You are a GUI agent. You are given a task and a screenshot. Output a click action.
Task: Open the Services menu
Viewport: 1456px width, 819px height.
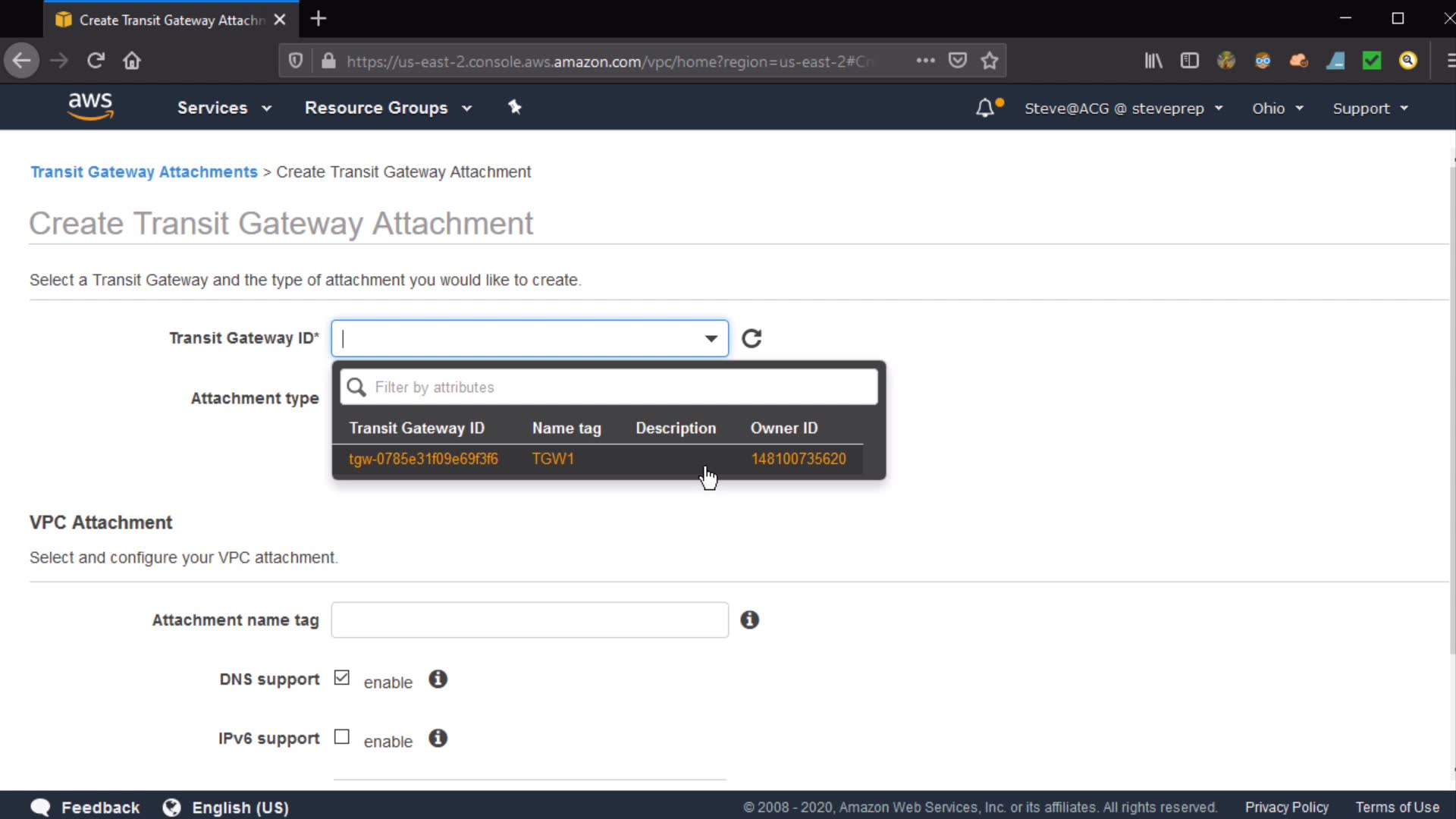[224, 108]
